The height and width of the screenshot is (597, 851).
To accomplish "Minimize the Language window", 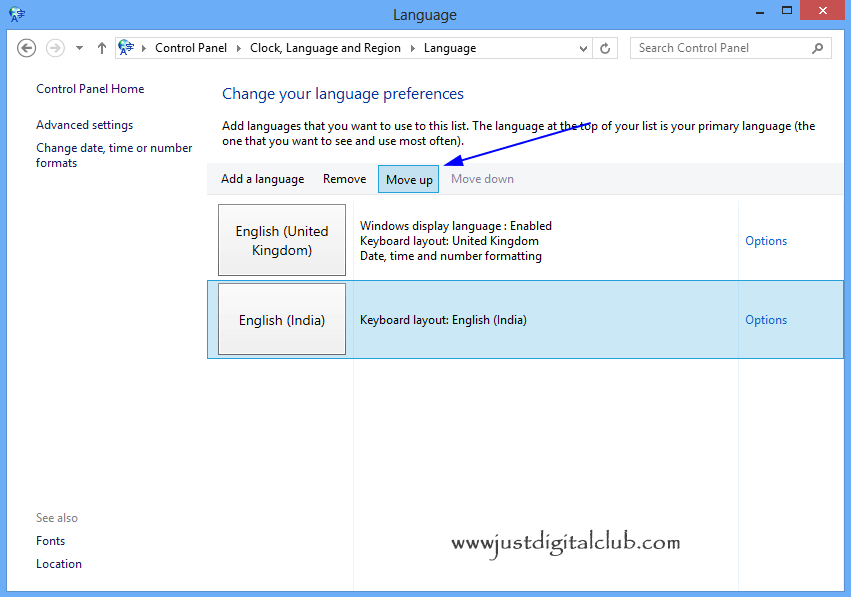I will [x=760, y=12].
